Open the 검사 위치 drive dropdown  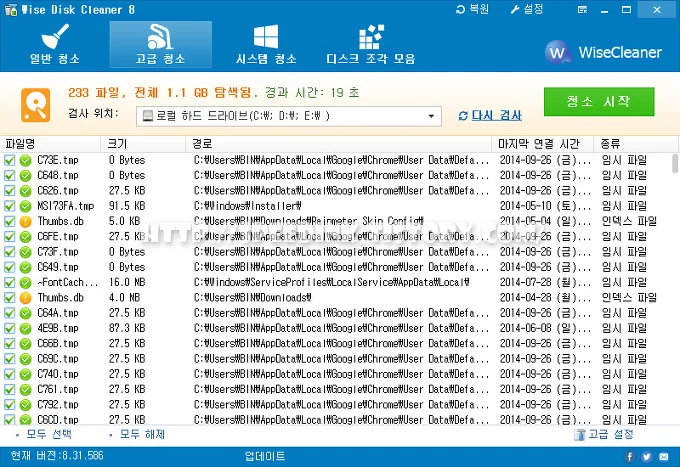click(289, 116)
